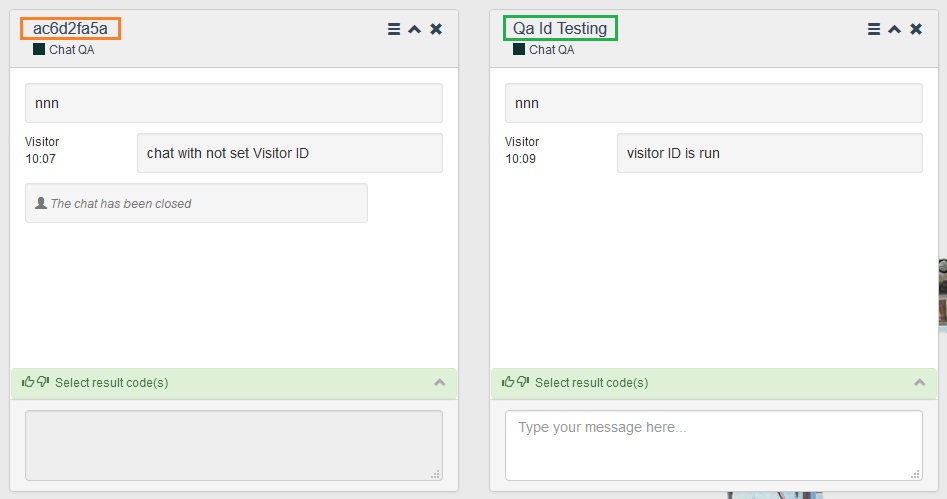Open Select result code(s) in left chat
Screen dimensions: 947x499
coord(112,382)
